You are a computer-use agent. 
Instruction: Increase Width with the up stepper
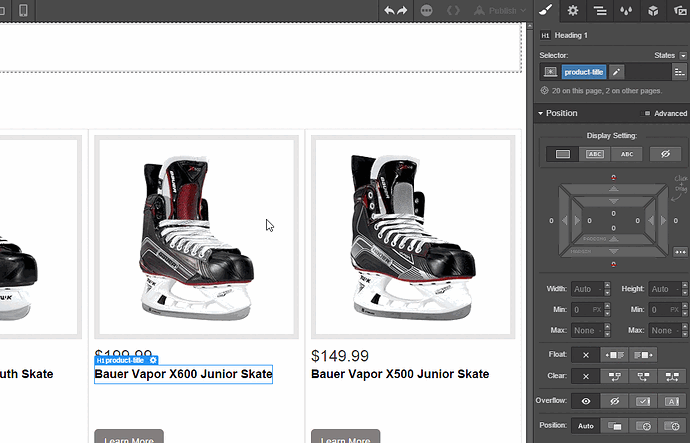tap(607, 285)
